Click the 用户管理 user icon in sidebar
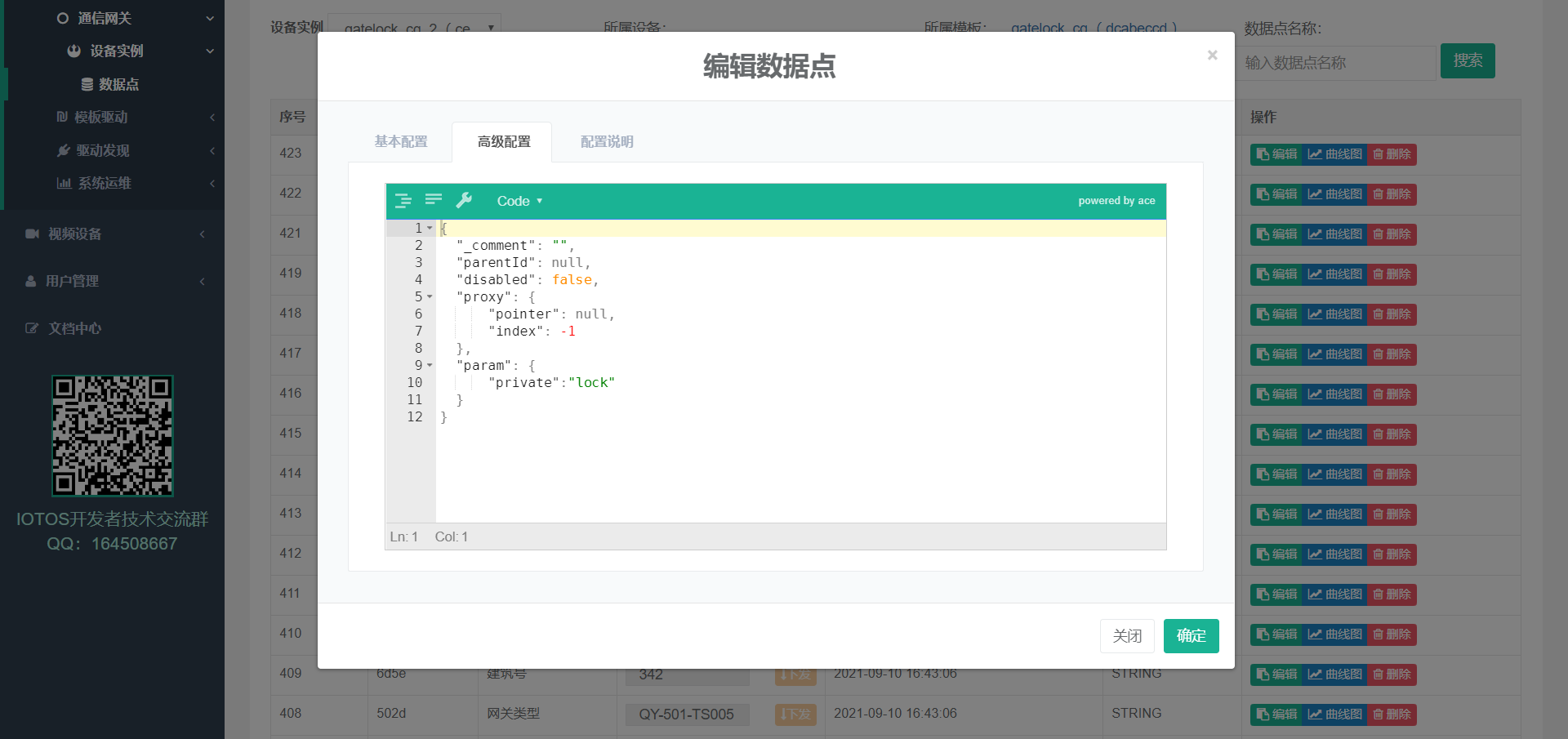Viewport: 1568px width, 739px height. coord(31,282)
